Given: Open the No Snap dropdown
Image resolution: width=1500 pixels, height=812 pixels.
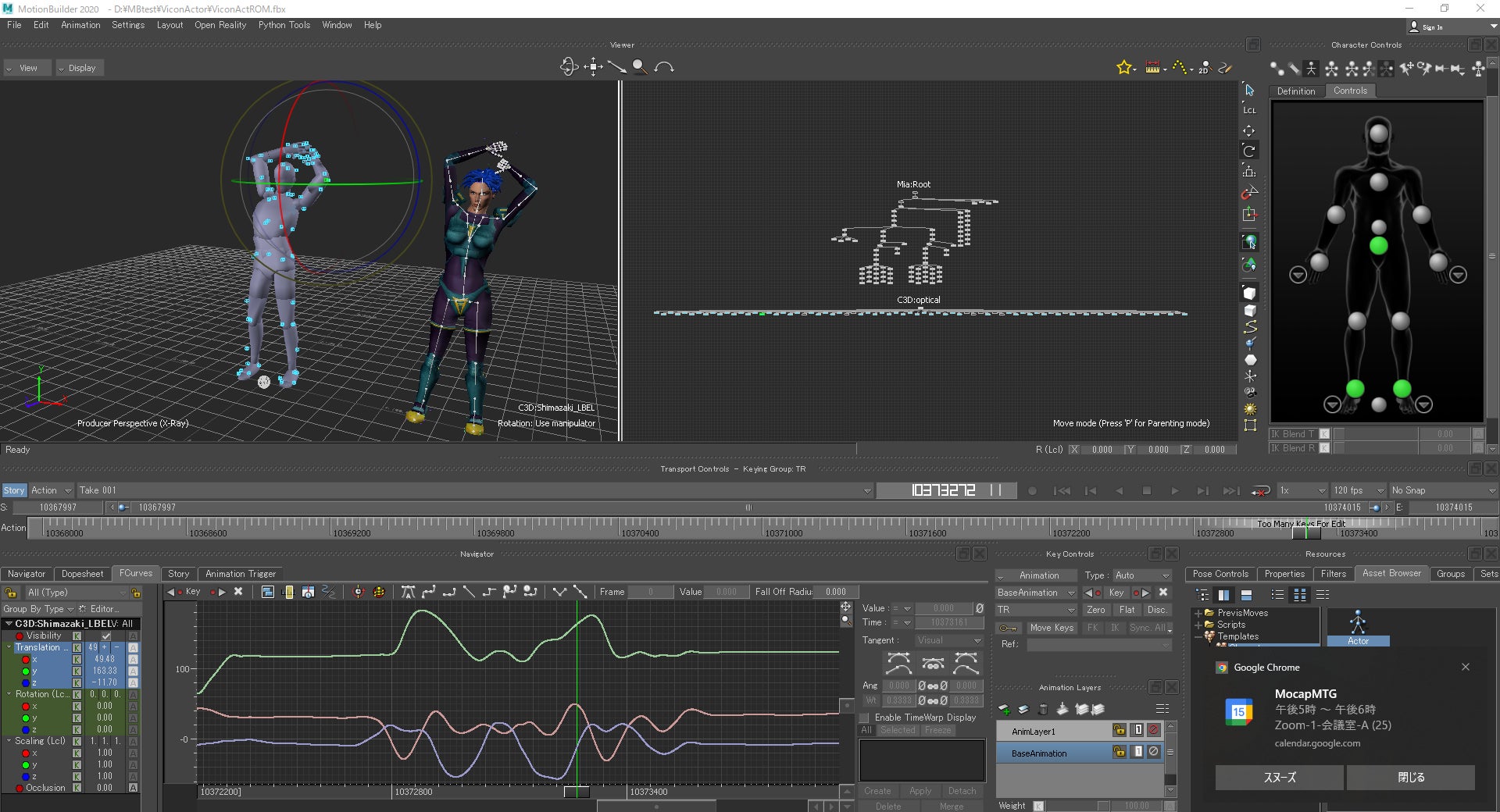Looking at the screenshot, I should click(x=1441, y=490).
